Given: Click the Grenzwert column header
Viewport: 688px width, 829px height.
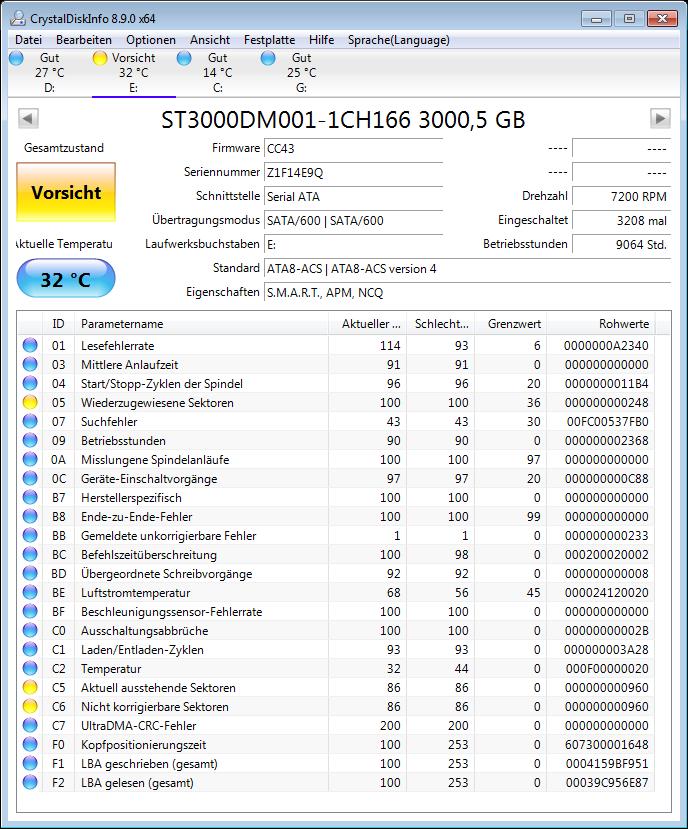Looking at the screenshot, I should [x=511, y=324].
